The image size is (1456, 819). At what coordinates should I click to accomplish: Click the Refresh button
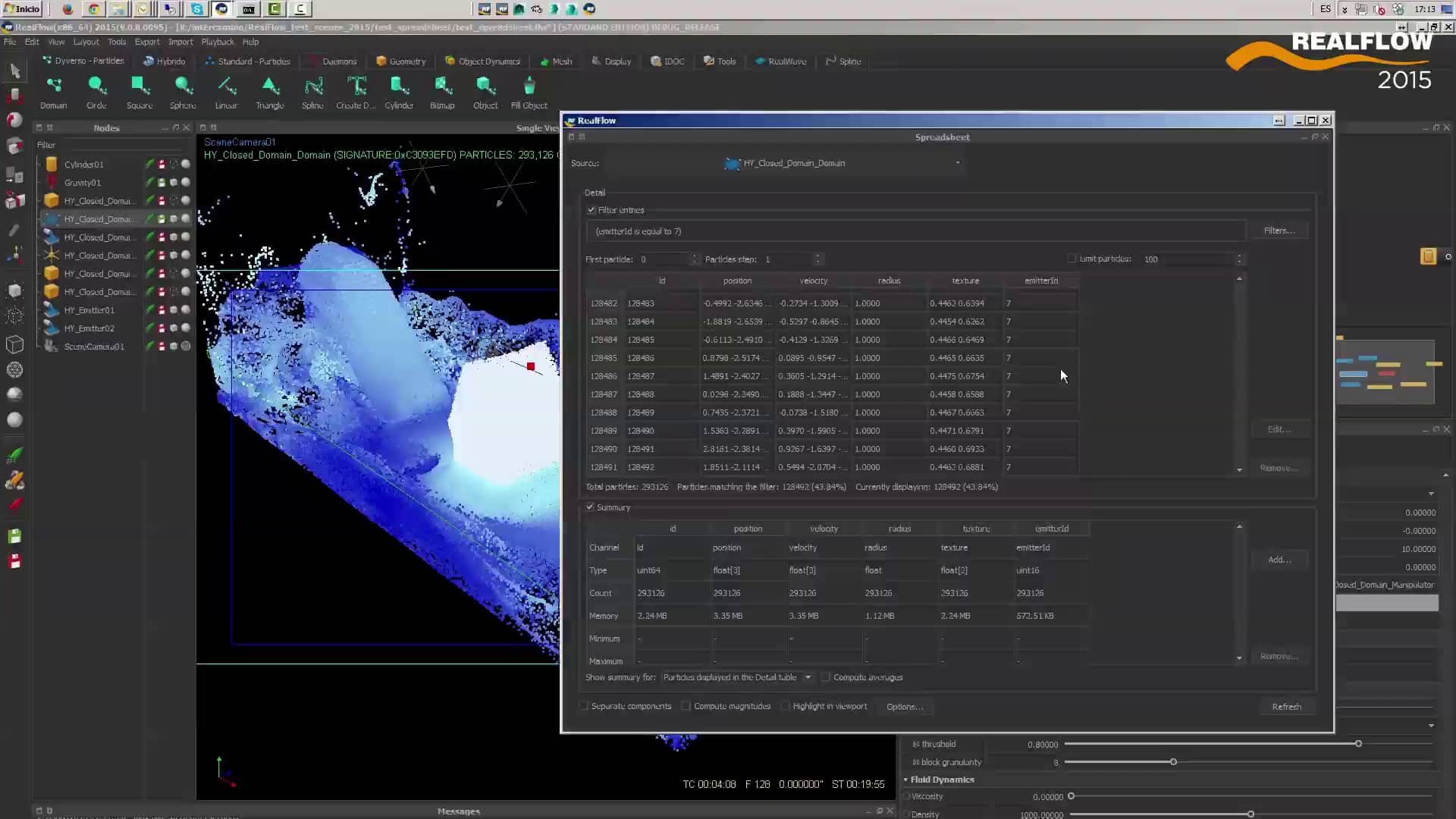point(1286,706)
